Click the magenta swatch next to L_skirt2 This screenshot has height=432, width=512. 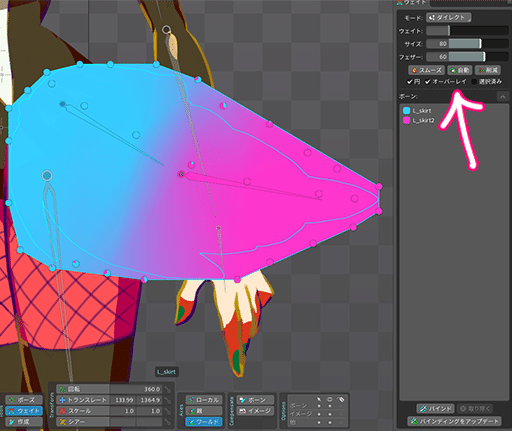click(406, 120)
